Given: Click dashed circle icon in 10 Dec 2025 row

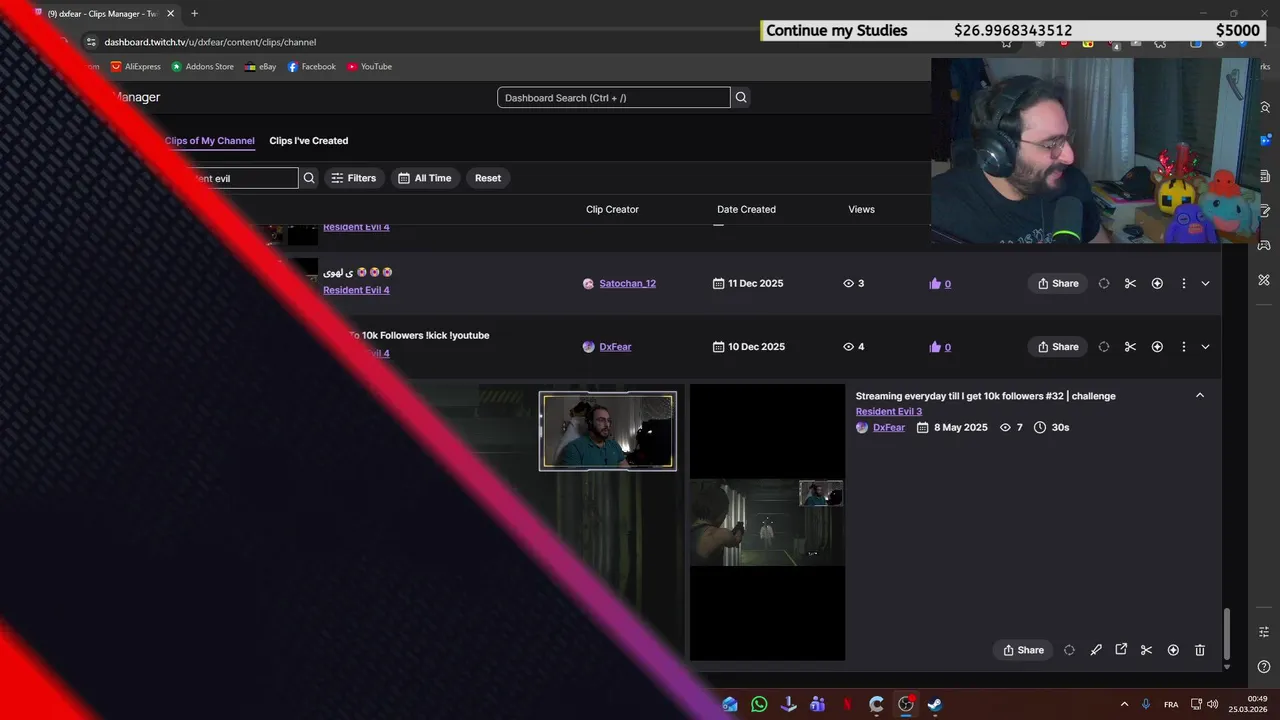Looking at the screenshot, I should pos(1104,347).
